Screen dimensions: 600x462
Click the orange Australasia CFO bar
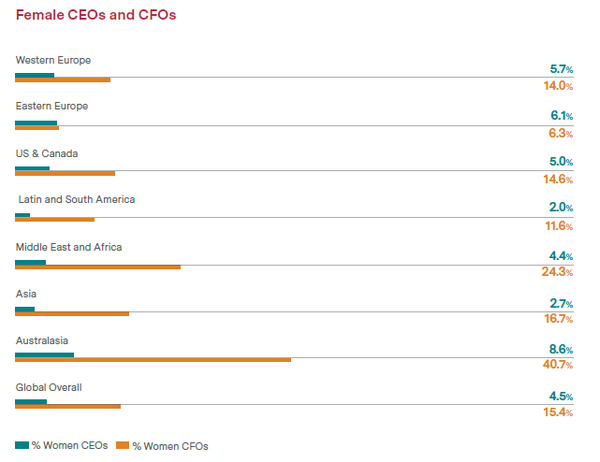tap(153, 359)
